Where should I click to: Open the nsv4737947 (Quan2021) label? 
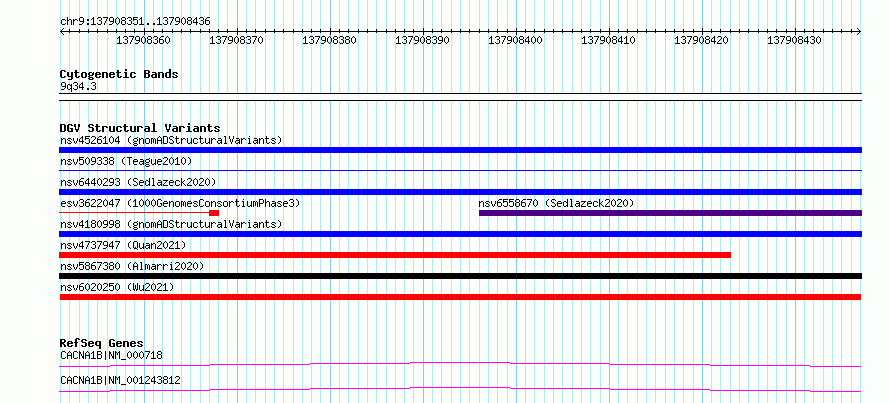click(123, 245)
